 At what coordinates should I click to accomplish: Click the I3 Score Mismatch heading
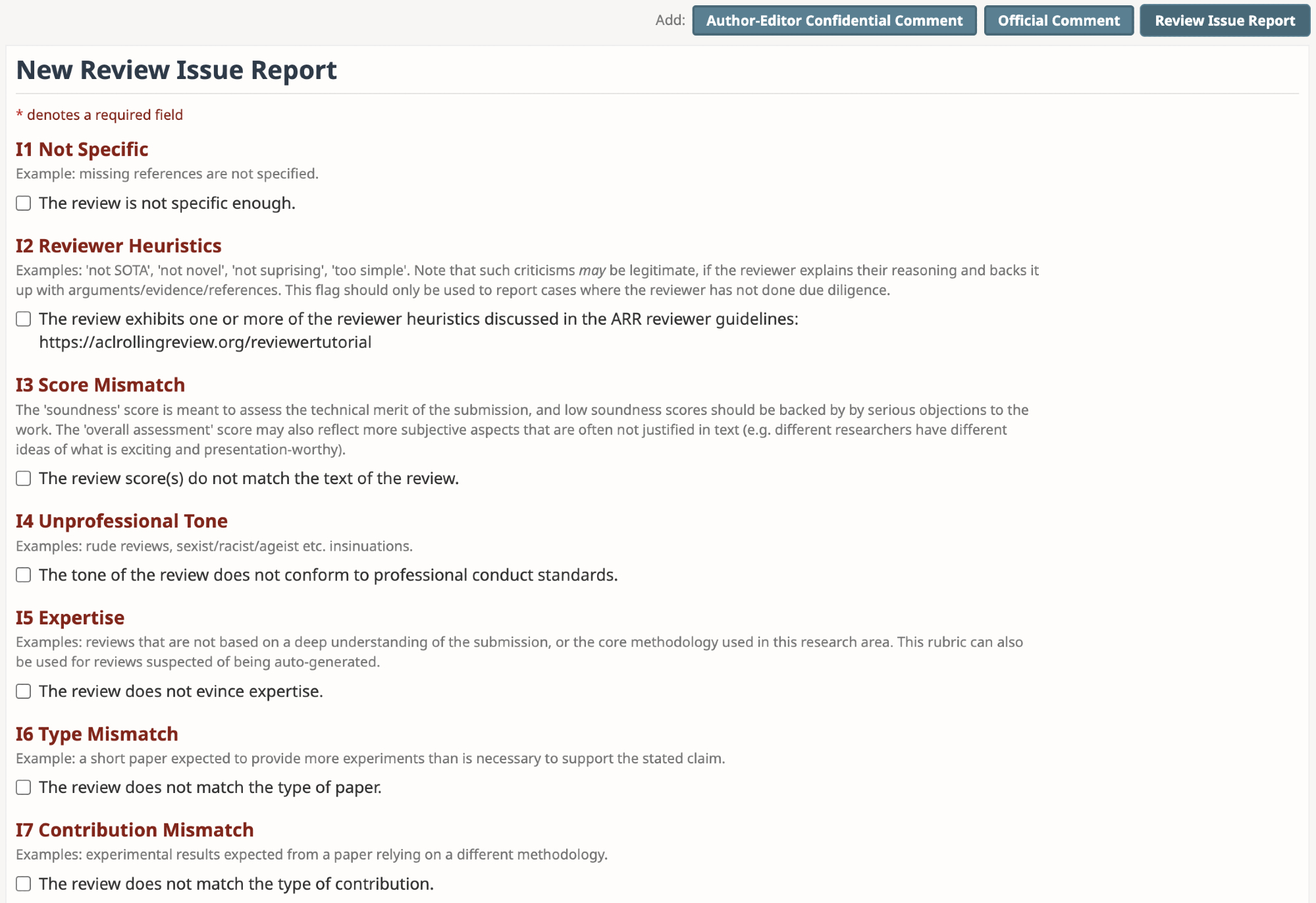100,385
